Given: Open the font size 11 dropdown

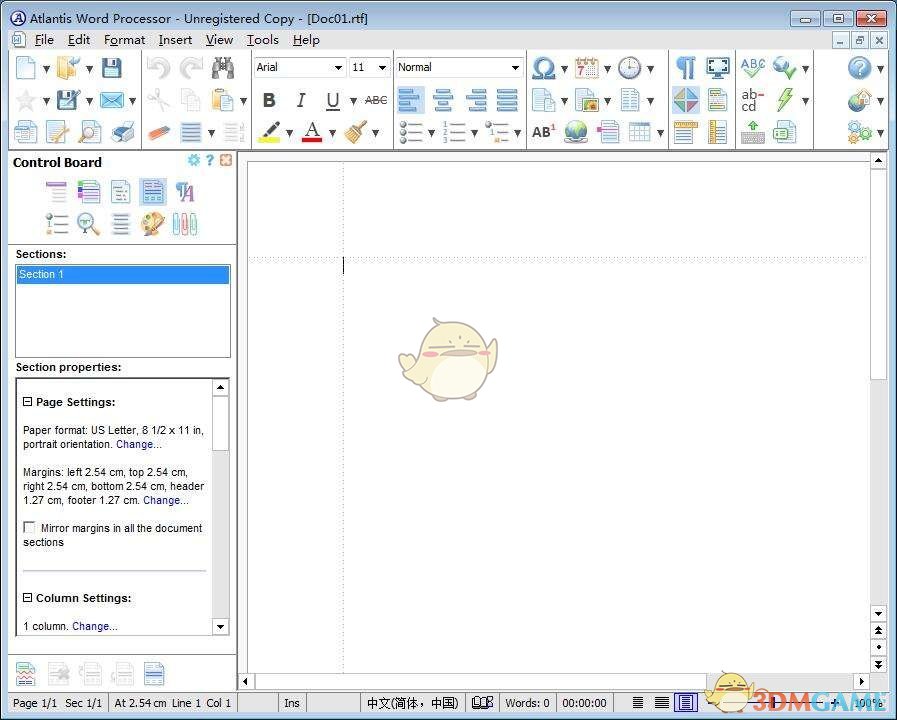Looking at the screenshot, I should 381,67.
